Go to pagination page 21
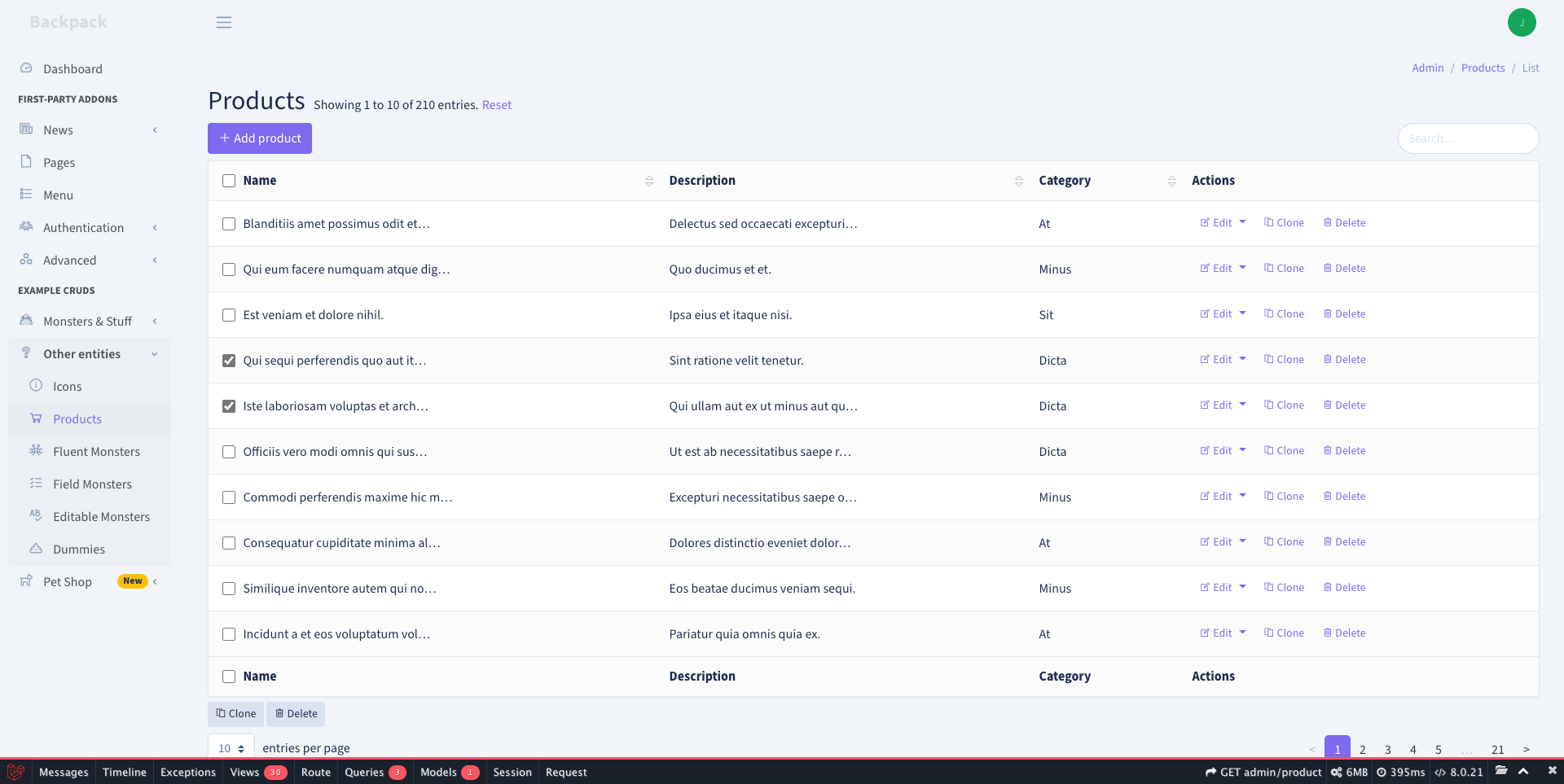This screenshot has height=784, width=1564. (x=1498, y=749)
